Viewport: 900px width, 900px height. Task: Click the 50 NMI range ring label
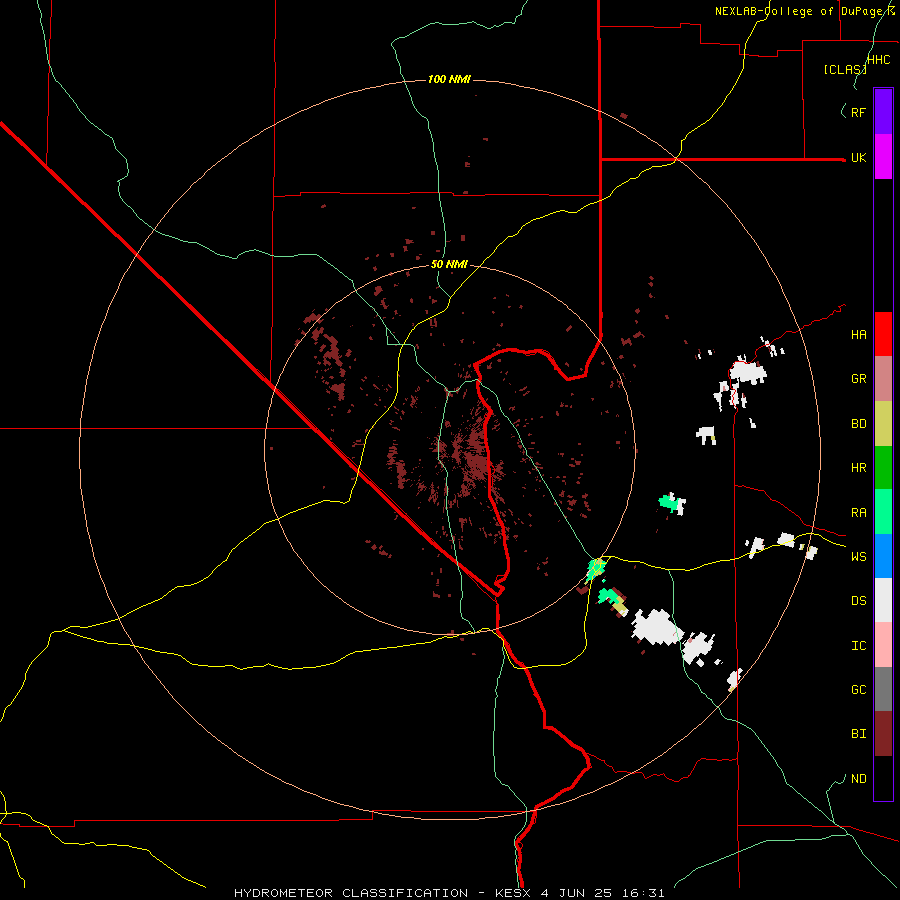pyautogui.click(x=449, y=264)
